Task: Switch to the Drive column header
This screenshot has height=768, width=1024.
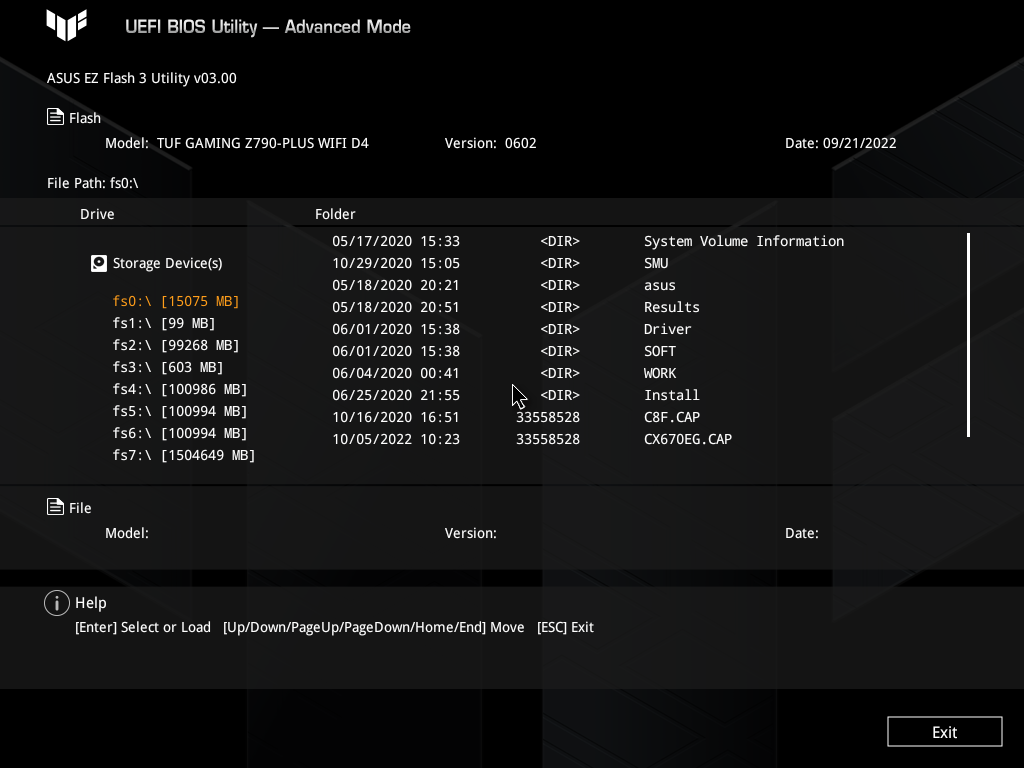Action: pyautogui.click(x=97, y=214)
